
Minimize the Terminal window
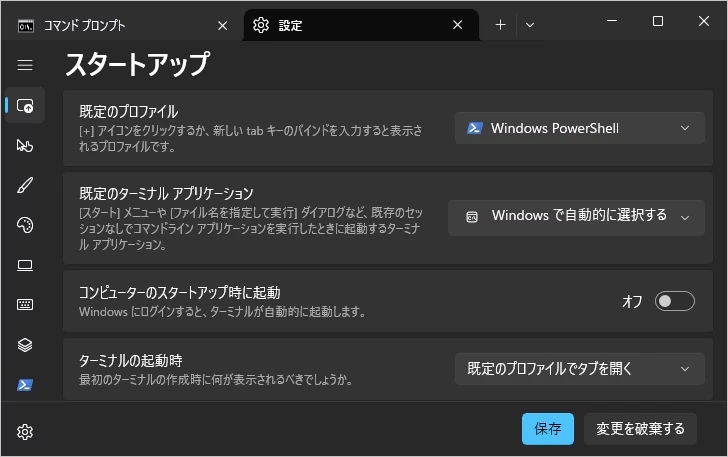(612, 21)
